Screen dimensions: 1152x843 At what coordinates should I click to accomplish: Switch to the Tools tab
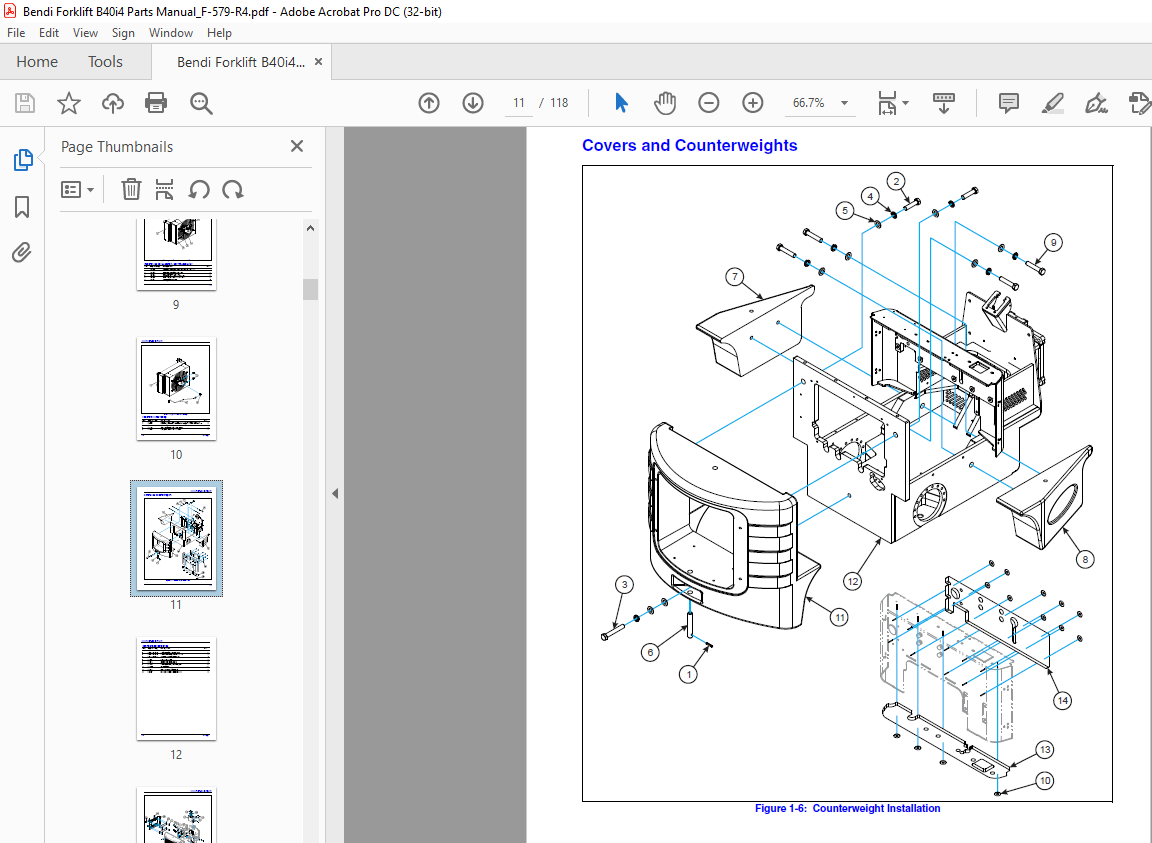105,62
